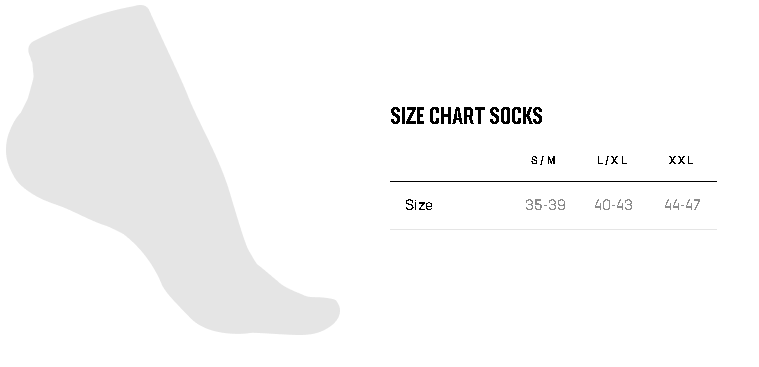Image resolution: width=759 pixels, height=367 pixels.
Task: Click the word CHART in the title
Action: point(456,116)
